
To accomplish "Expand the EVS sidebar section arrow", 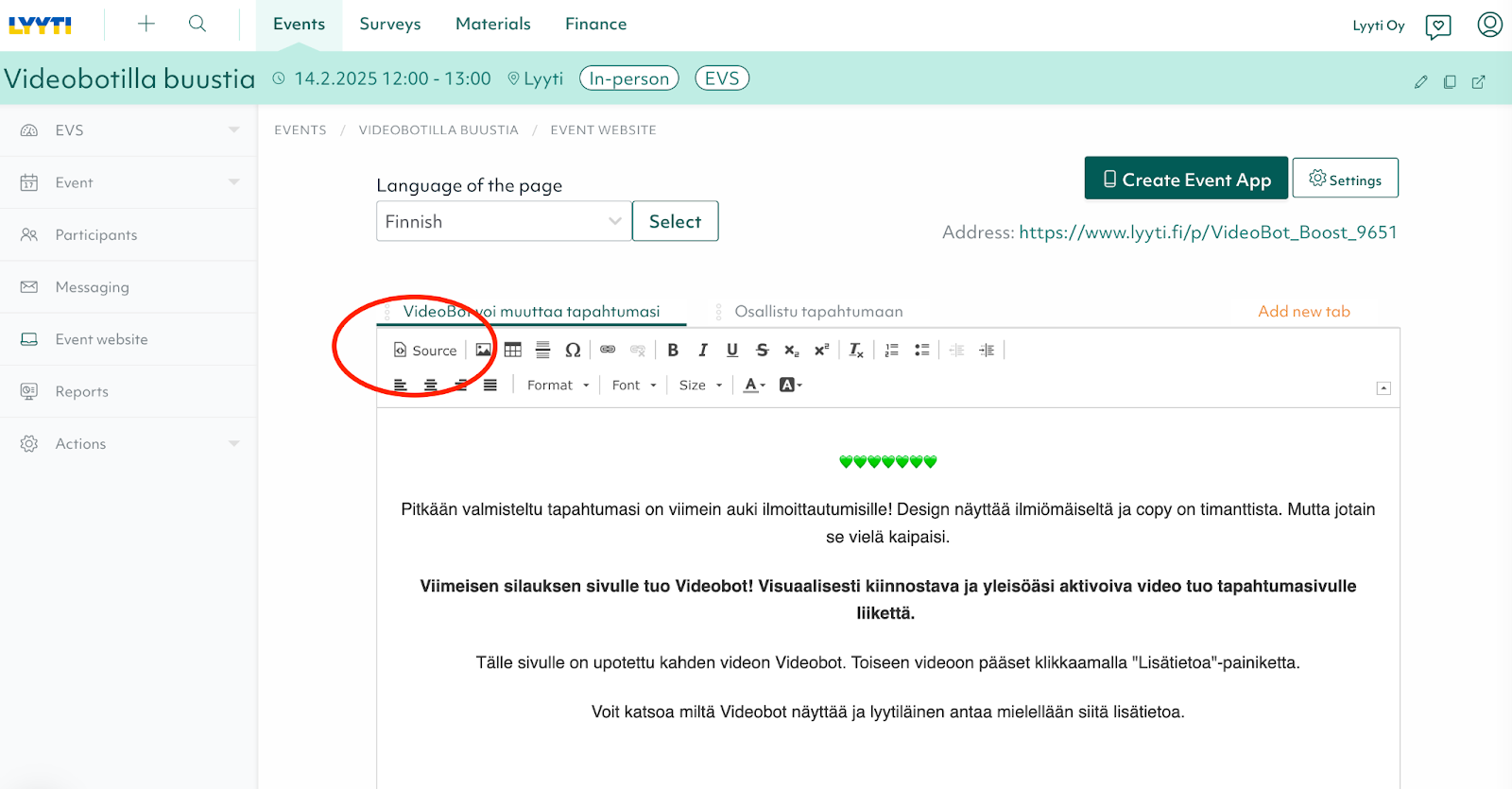I will tap(233, 129).
